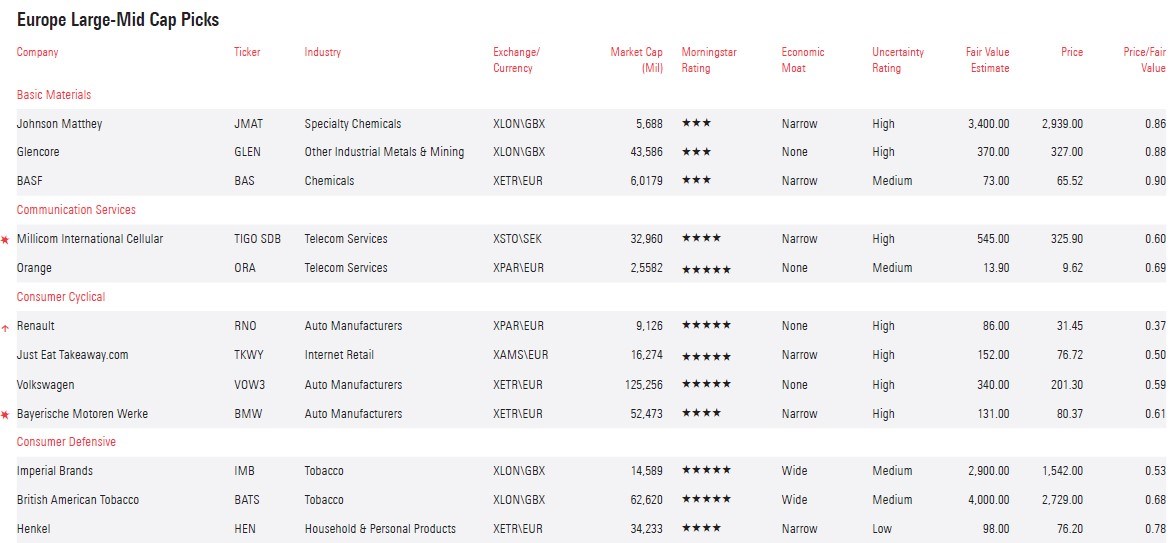This screenshot has height=543, width=1171.
Task: Sort by the Market Cap column header
Action: pos(637,60)
